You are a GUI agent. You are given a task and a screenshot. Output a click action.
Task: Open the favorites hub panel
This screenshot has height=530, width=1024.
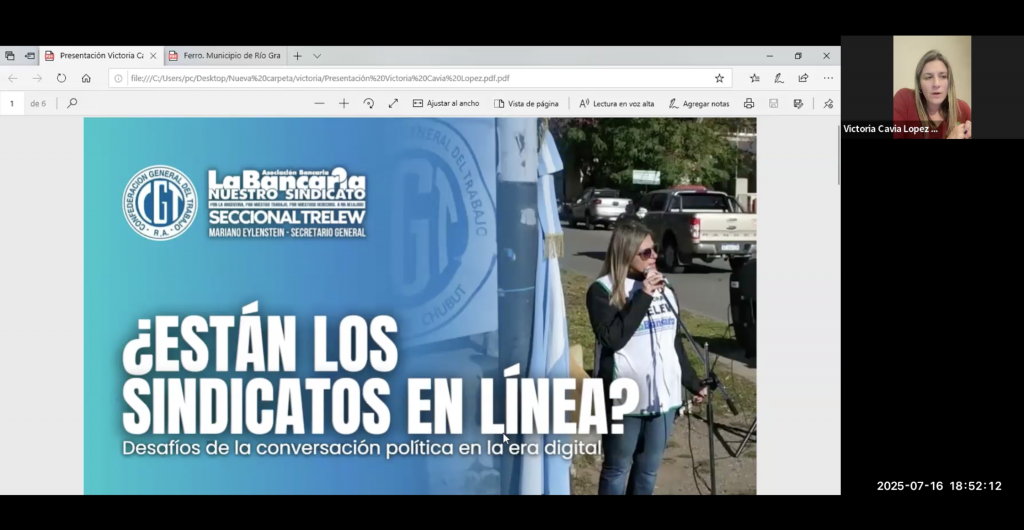(x=755, y=78)
